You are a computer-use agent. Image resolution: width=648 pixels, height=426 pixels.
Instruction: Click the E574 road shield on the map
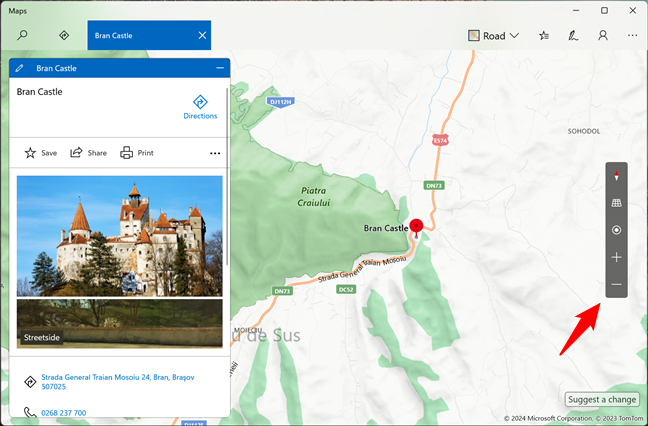tap(440, 140)
